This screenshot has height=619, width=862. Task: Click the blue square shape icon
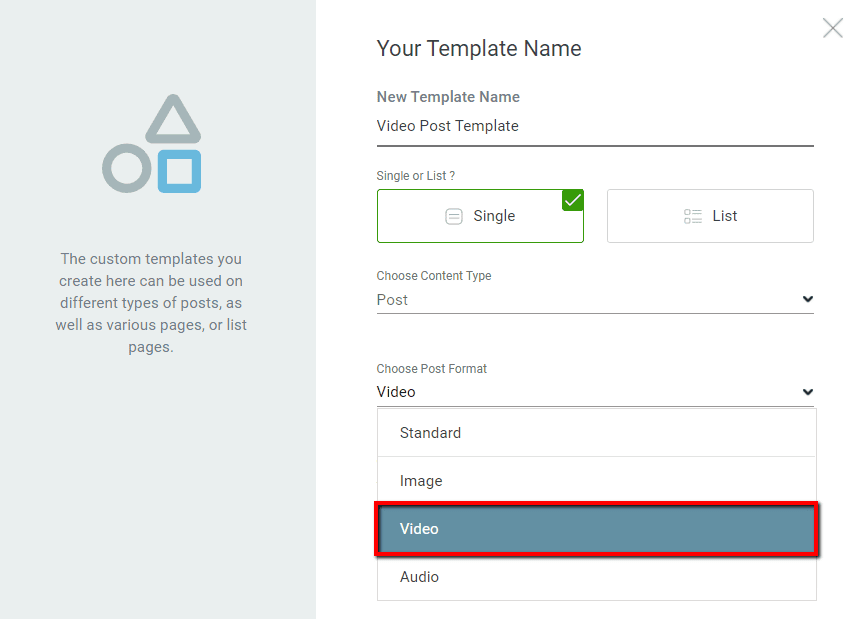pyautogui.click(x=179, y=170)
